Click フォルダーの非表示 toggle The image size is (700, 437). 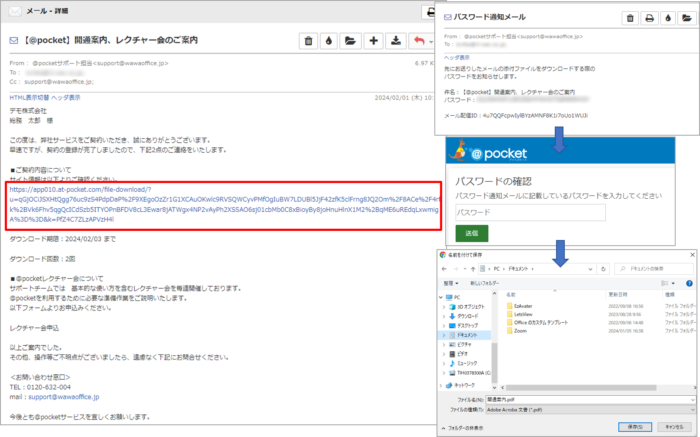462,428
